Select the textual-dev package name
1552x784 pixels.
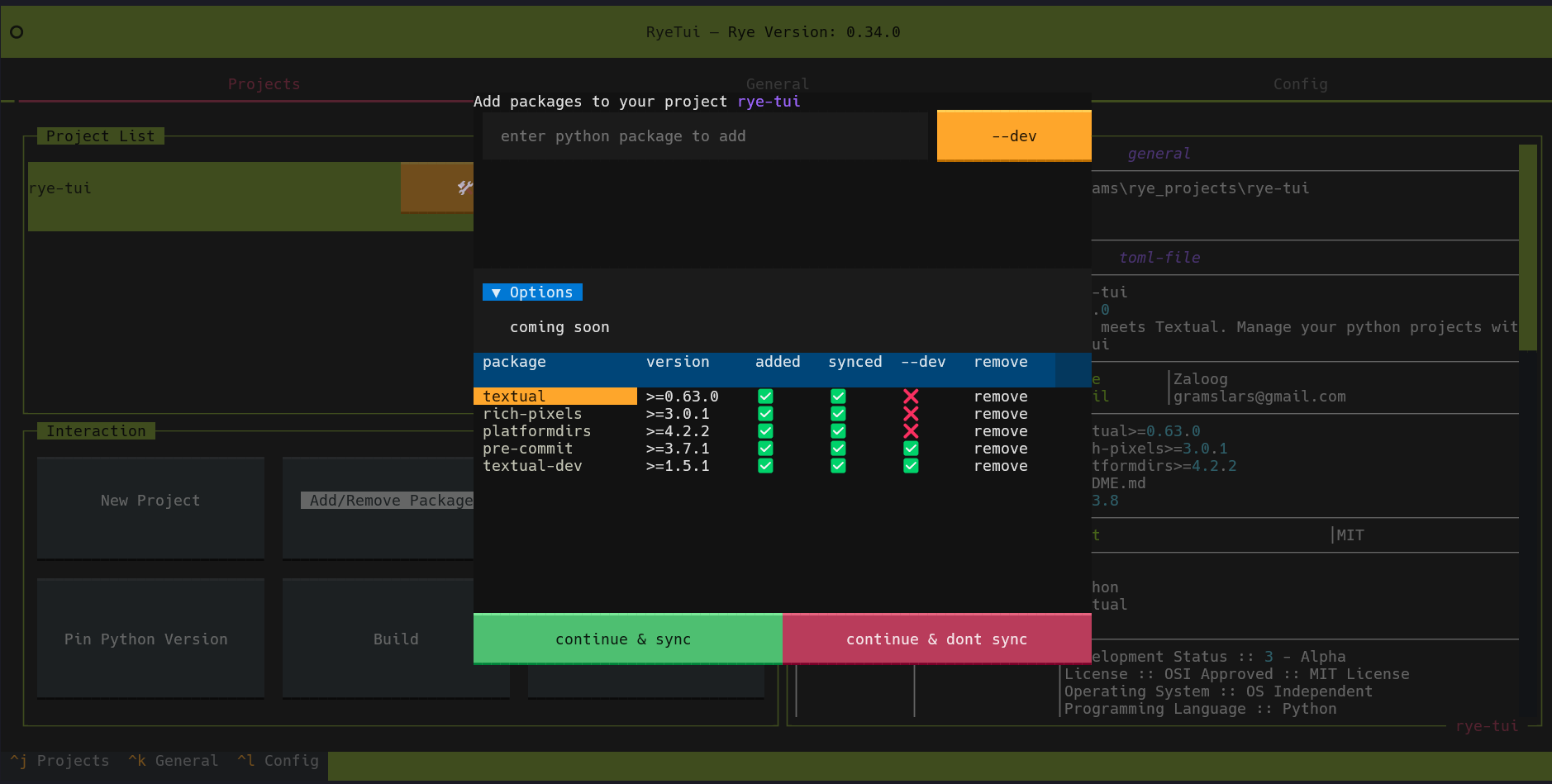tap(532, 466)
